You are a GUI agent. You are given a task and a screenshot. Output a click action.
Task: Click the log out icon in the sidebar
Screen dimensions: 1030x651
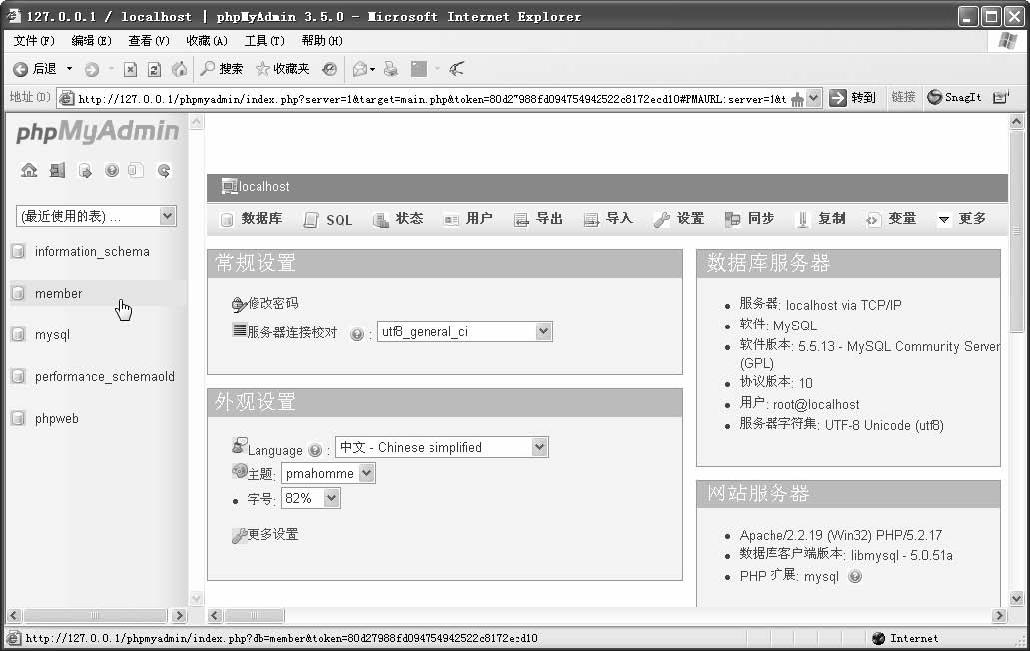point(58,171)
